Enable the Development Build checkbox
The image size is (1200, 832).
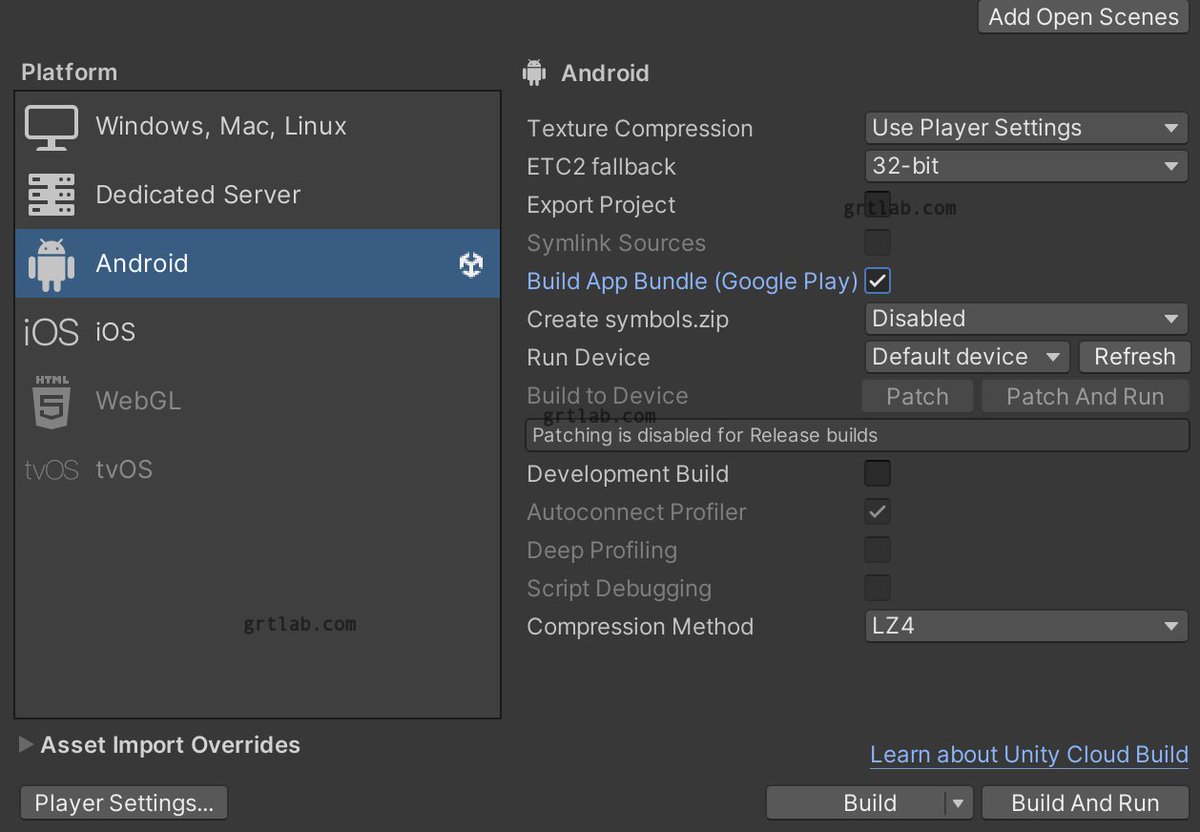tap(877, 473)
